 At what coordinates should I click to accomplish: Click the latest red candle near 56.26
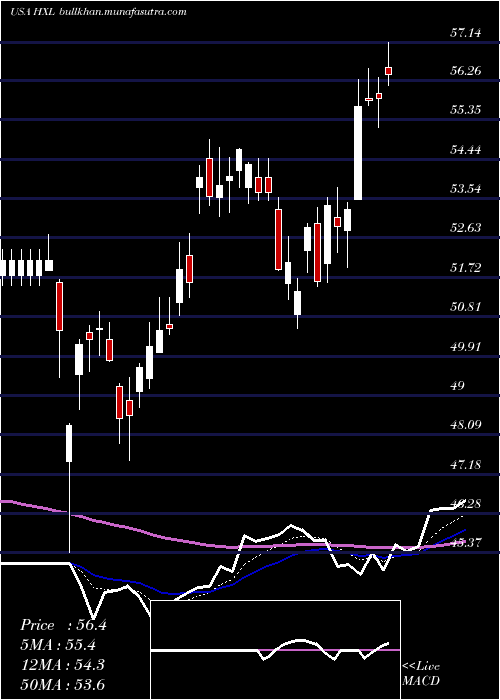click(x=389, y=71)
